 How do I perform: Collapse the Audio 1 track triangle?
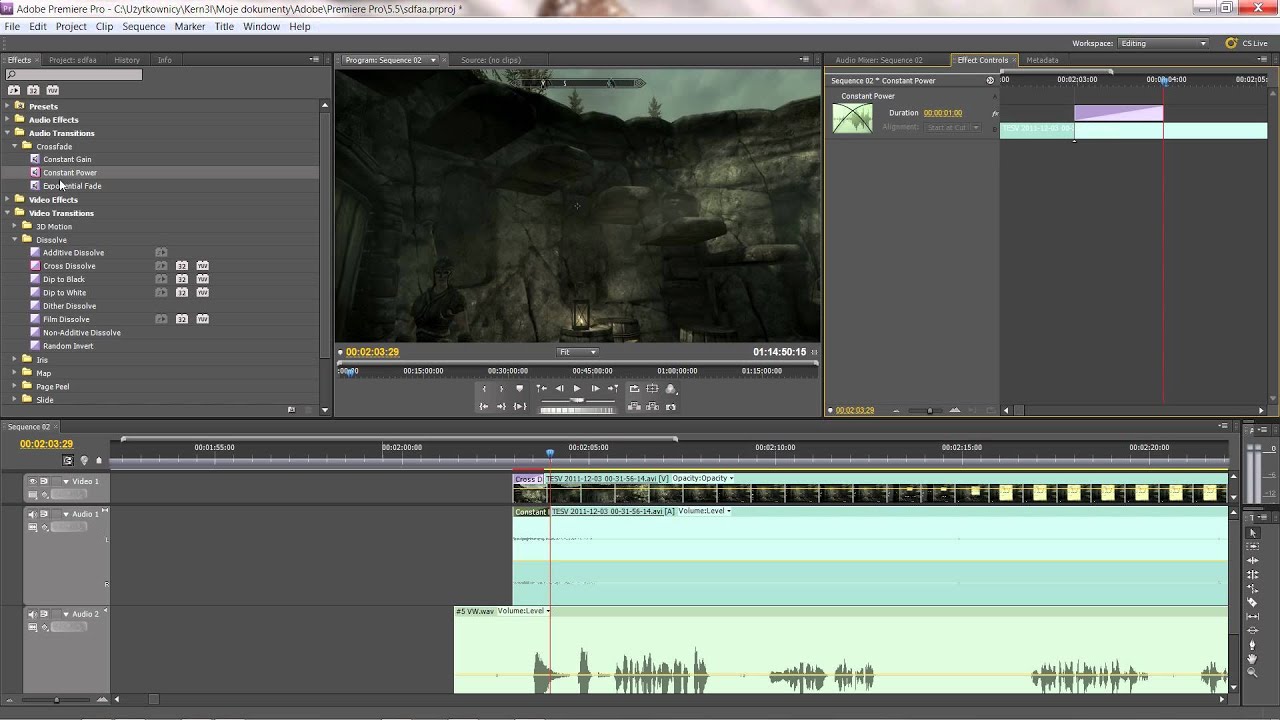(66, 514)
